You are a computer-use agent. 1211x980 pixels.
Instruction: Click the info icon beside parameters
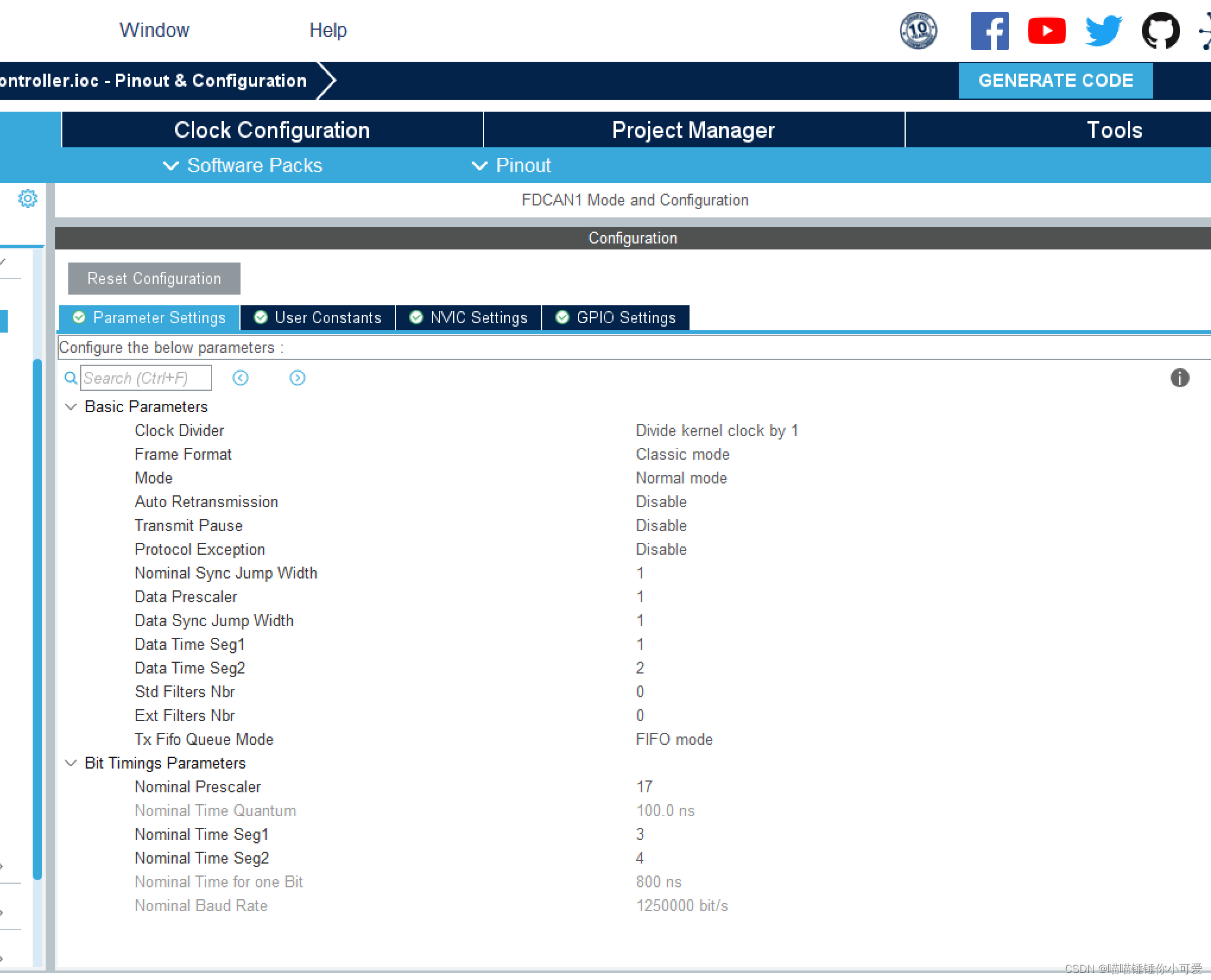1180,378
